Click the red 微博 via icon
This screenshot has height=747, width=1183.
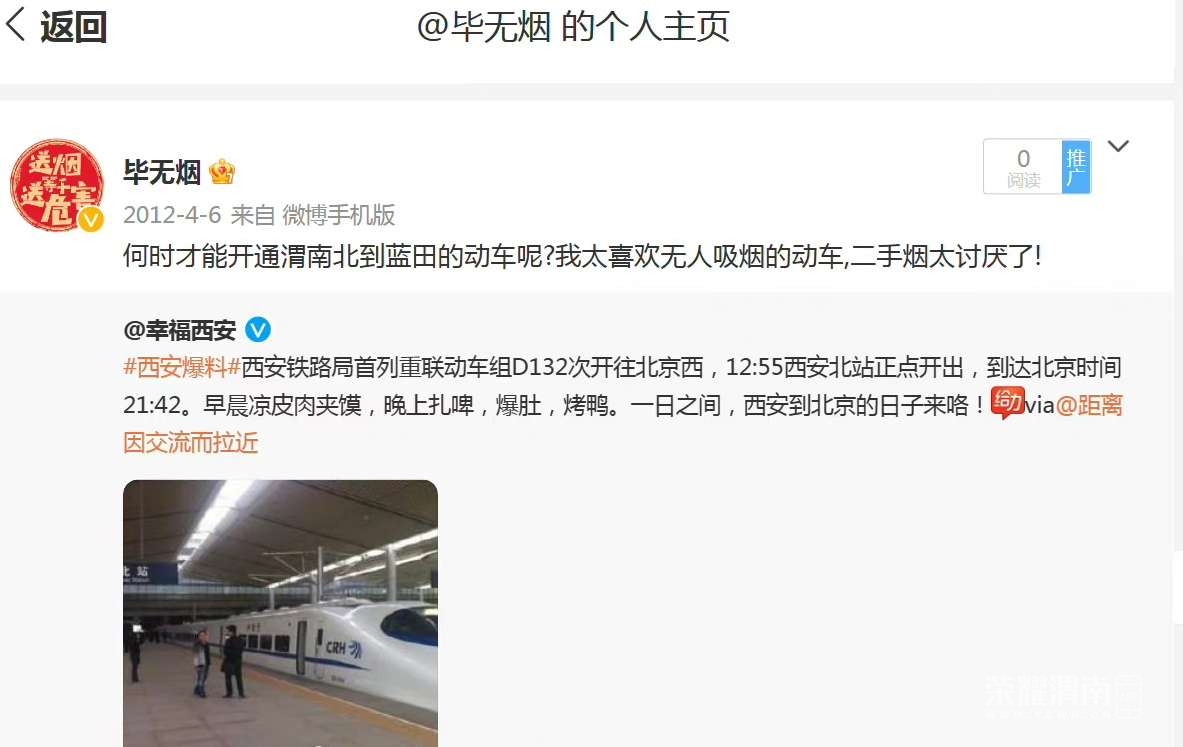click(1007, 403)
